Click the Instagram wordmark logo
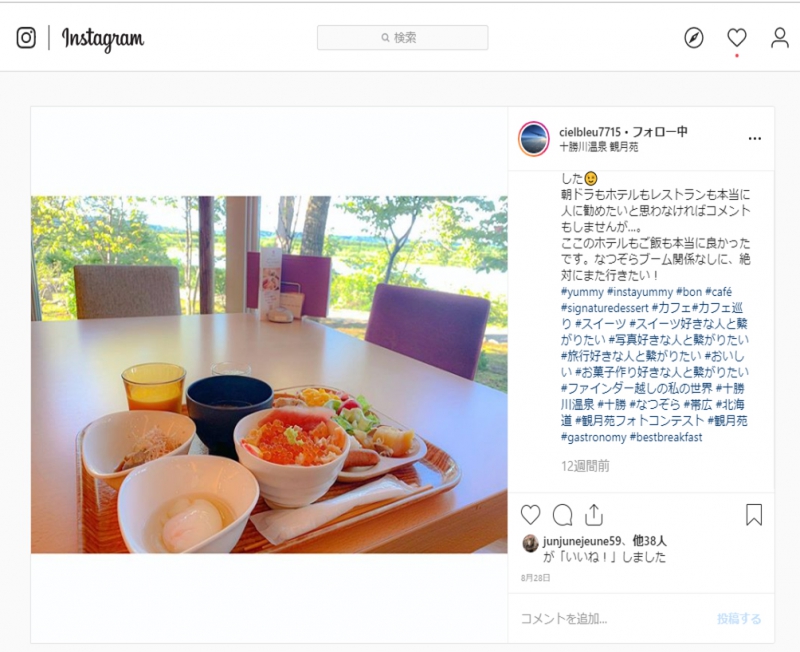Image resolution: width=800 pixels, height=652 pixels. pyautogui.click(x=103, y=39)
